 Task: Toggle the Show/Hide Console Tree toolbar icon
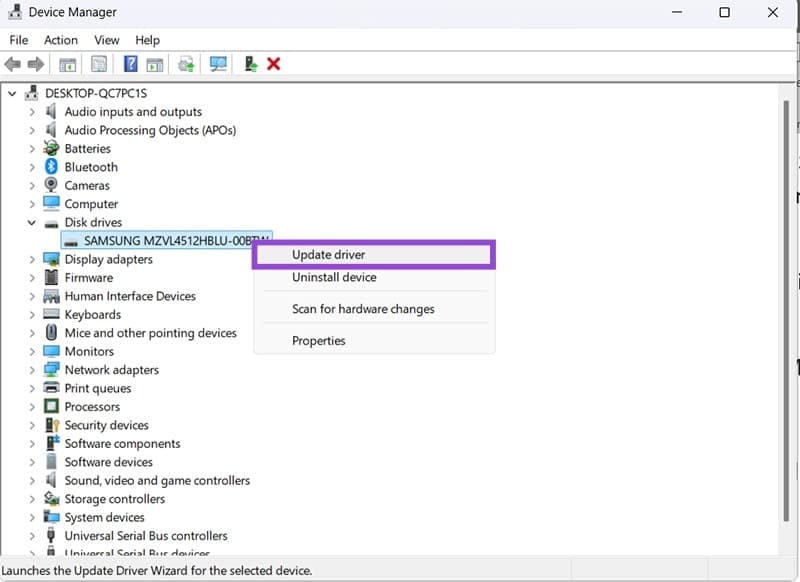[67, 63]
